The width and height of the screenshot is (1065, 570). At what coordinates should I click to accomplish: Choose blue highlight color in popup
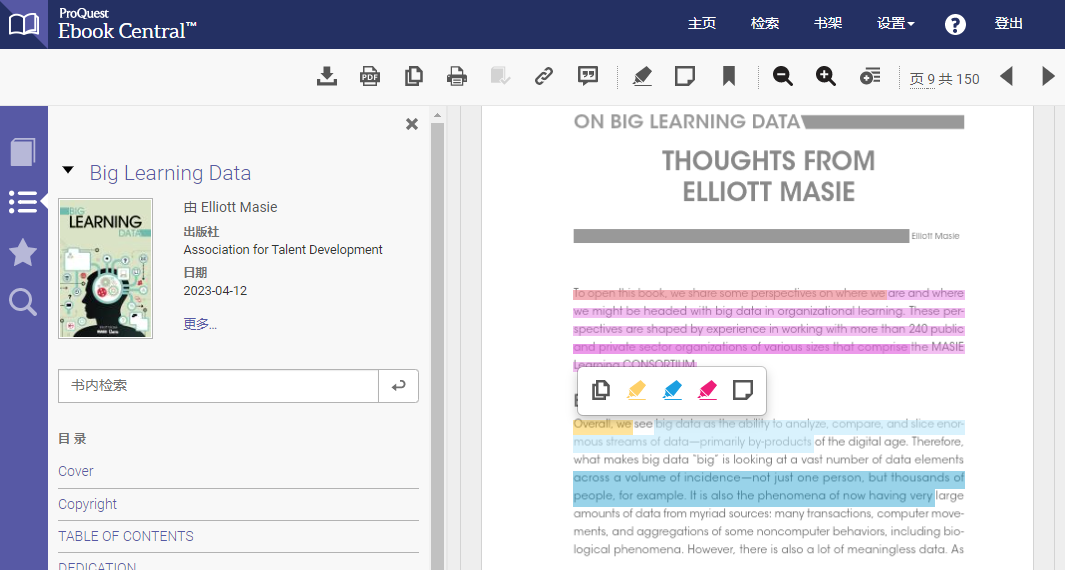tap(672, 390)
